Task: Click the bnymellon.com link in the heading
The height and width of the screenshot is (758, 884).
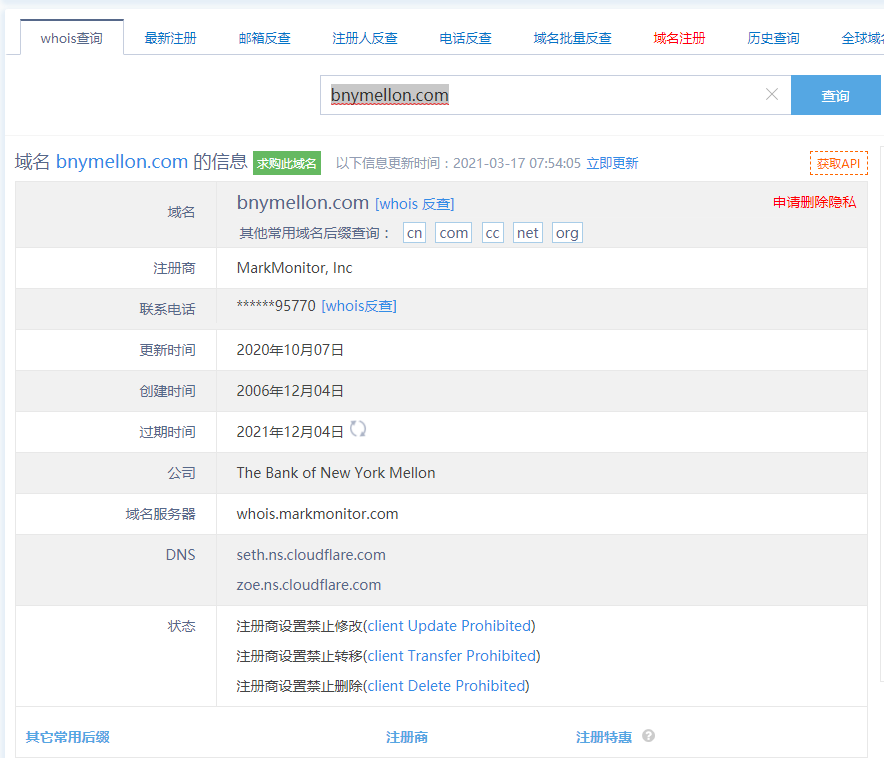Action: [x=122, y=162]
